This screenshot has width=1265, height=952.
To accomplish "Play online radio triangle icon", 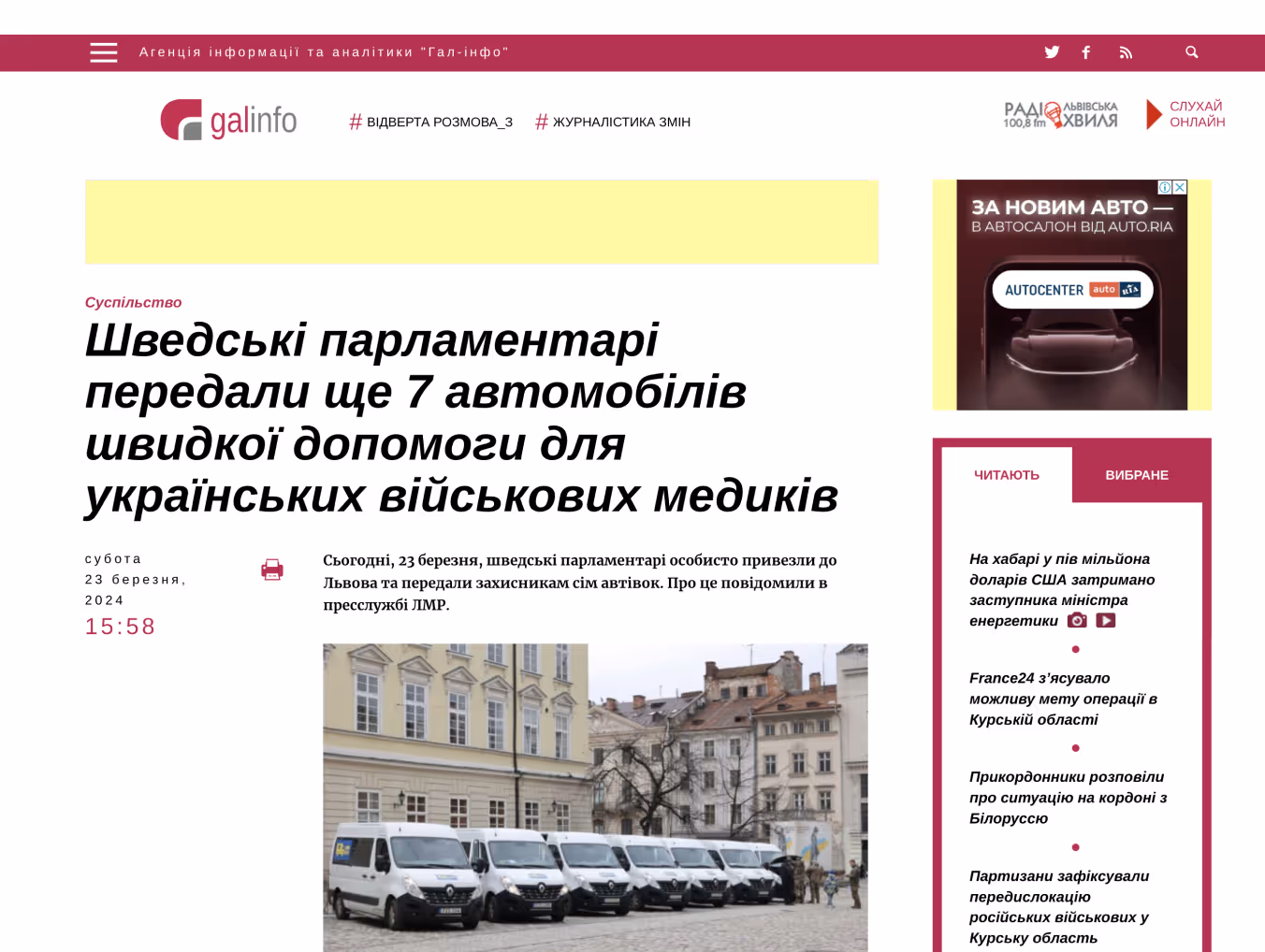I will coord(1154,114).
